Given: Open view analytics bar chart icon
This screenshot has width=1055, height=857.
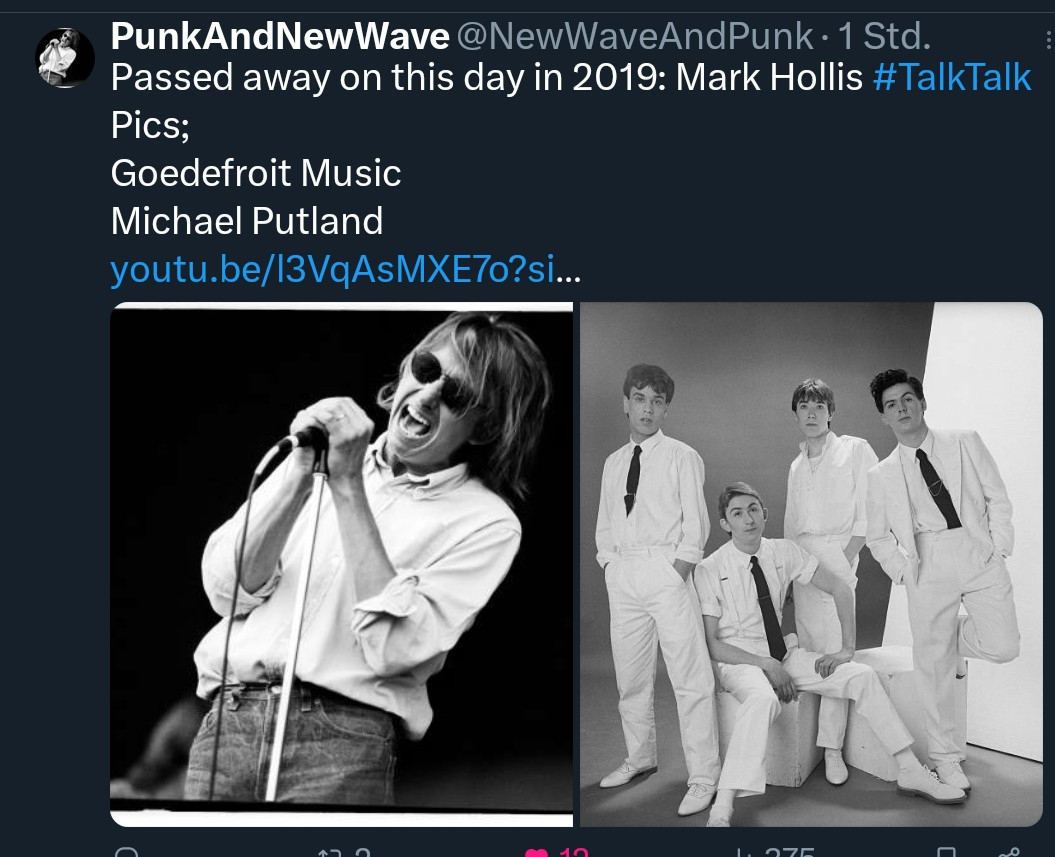Looking at the screenshot, I should tap(744, 853).
